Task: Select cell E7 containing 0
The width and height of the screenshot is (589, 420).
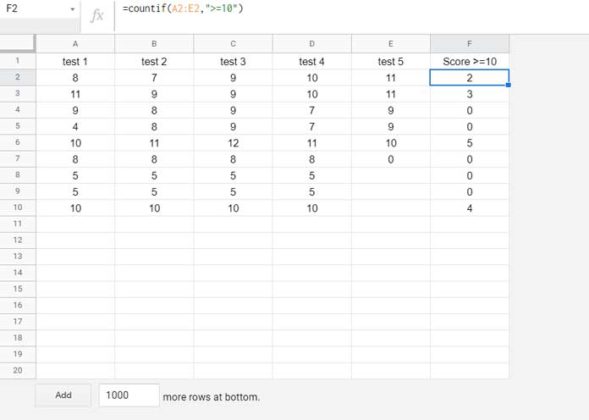Action: [x=391, y=159]
